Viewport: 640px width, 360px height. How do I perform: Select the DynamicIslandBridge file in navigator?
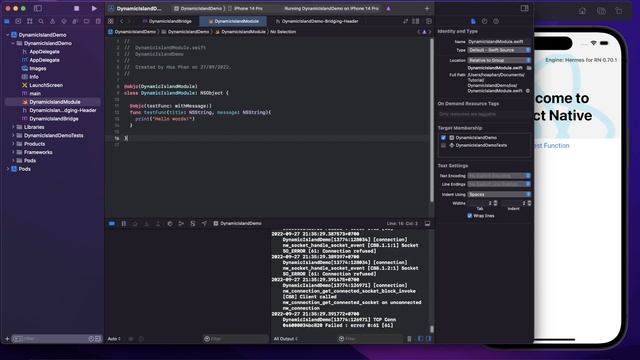pyautogui.click(x=53, y=119)
